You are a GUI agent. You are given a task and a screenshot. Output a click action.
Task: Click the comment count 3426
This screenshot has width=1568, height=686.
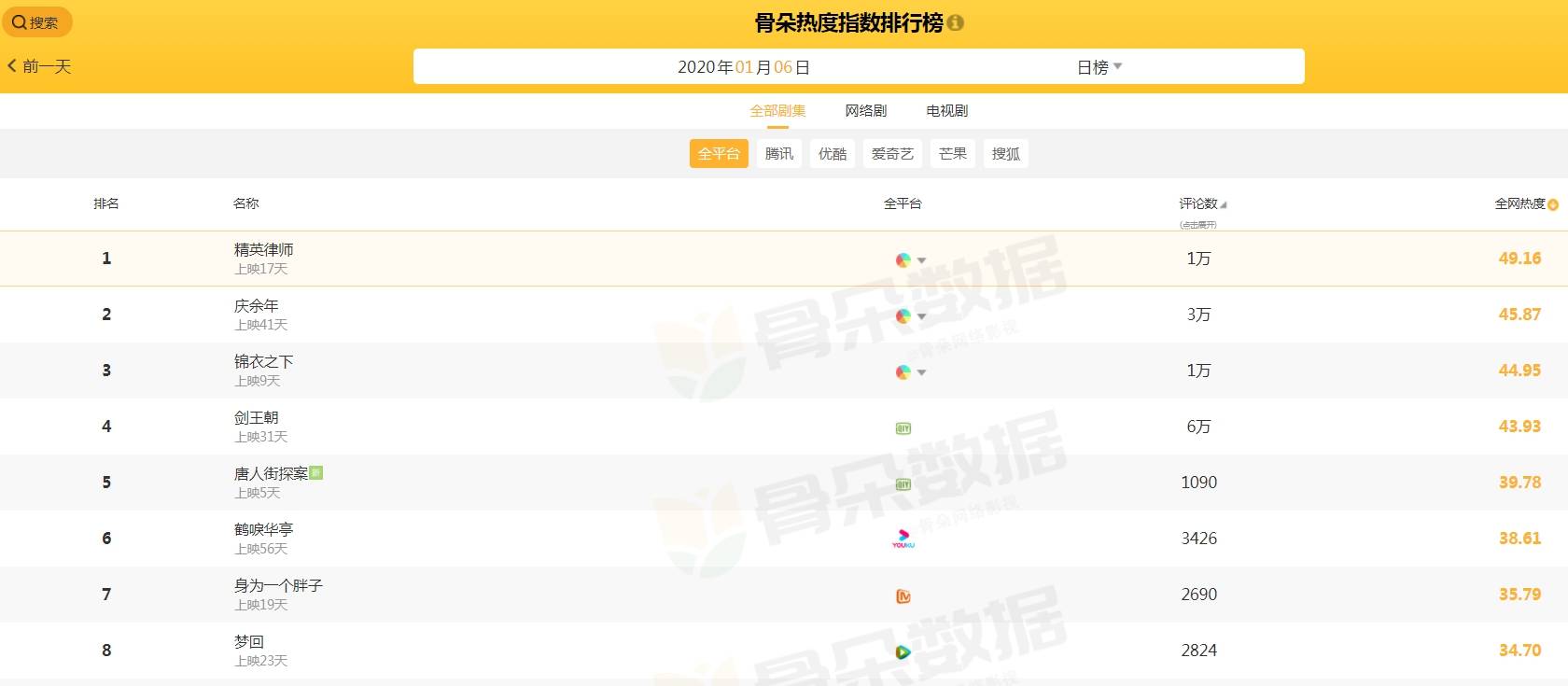tap(1198, 539)
